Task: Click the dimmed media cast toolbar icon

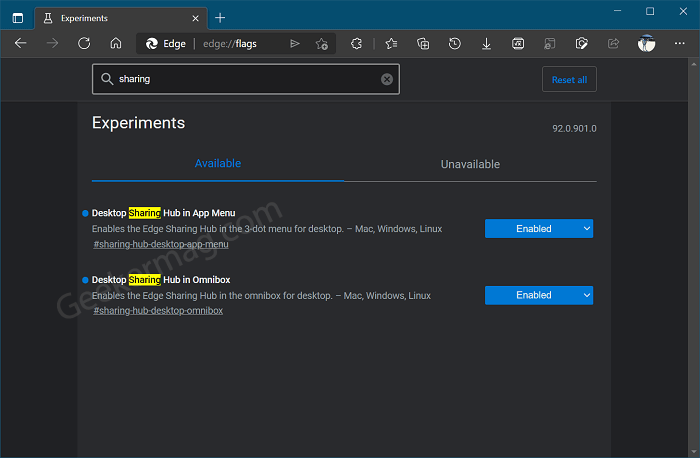Action: [550, 43]
